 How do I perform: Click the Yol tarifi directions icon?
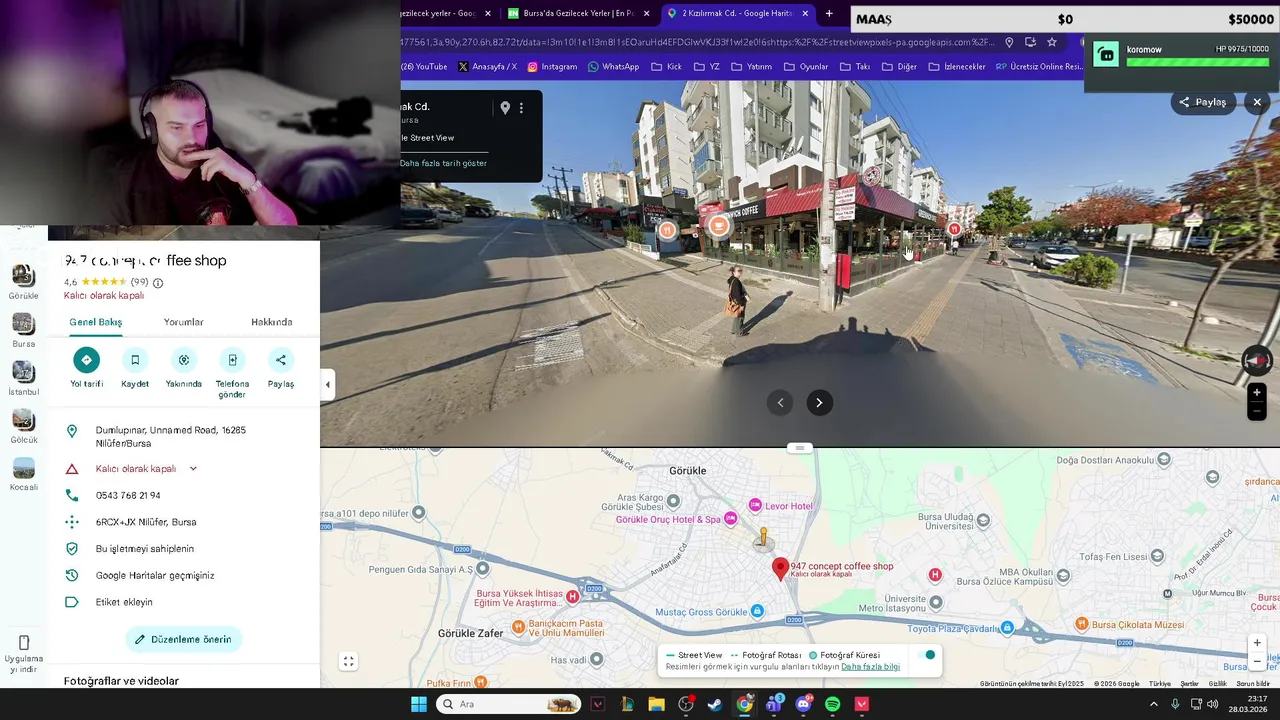(x=86, y=360)
